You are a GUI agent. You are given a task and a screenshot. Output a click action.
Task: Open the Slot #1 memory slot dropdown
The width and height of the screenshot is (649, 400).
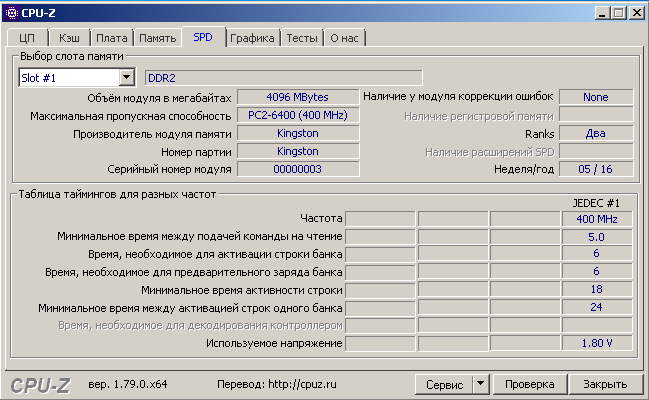[x=77, y=77]
